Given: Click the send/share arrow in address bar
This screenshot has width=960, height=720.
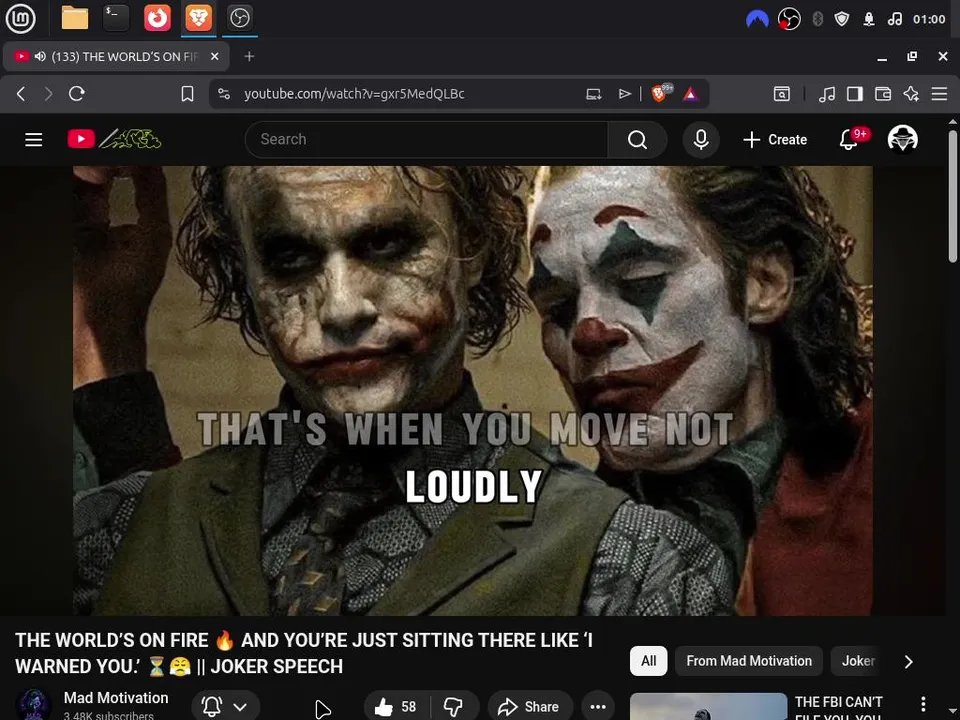Looking at the screenshot, I should (x=624, y=94).
